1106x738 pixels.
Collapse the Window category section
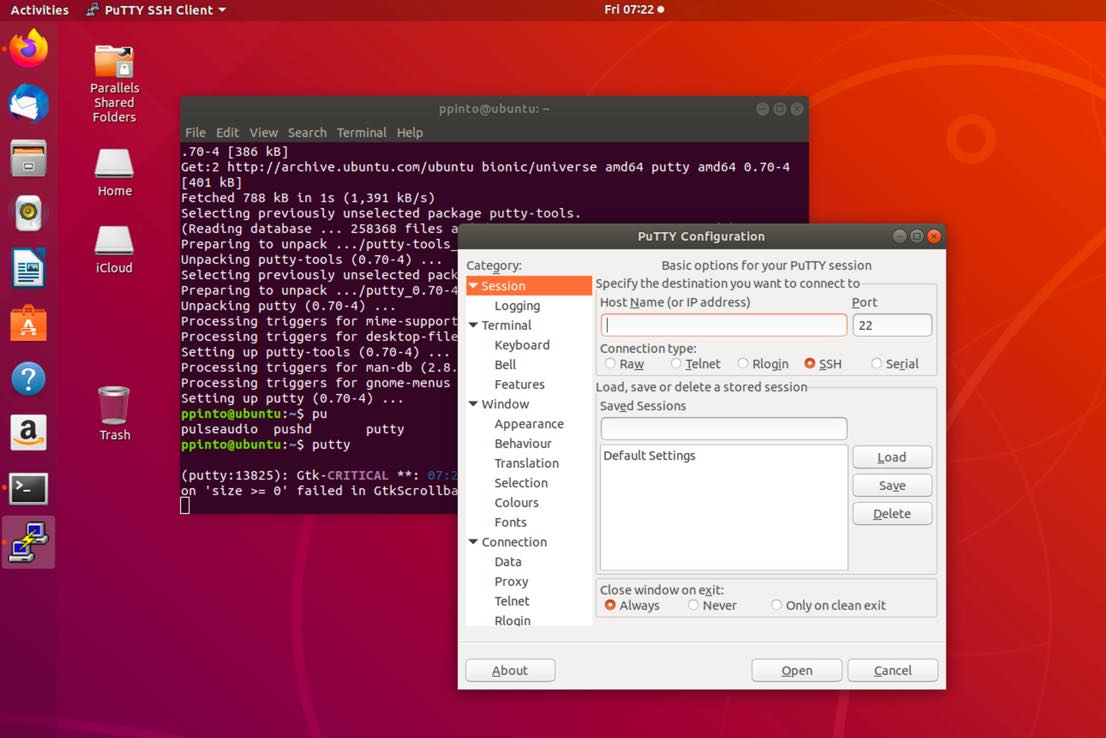tap(473, 404)
